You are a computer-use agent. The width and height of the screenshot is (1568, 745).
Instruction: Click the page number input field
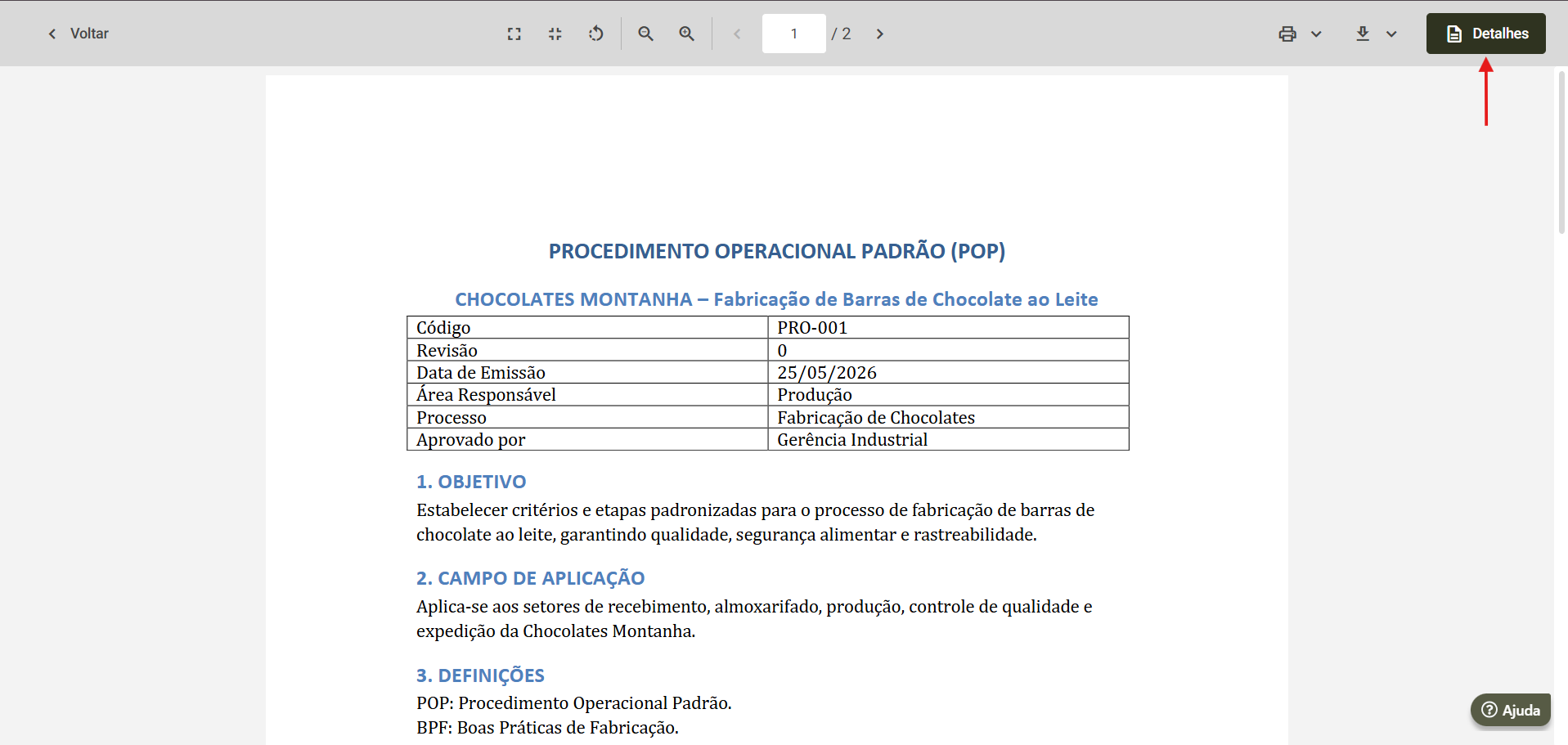(794, 34)
